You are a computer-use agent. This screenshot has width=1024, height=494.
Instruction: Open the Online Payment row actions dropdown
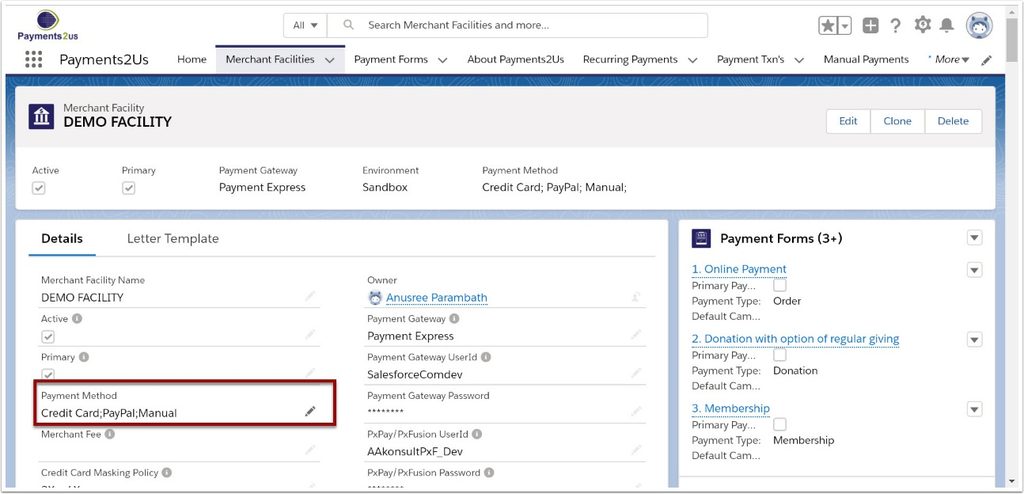(974, 270)
